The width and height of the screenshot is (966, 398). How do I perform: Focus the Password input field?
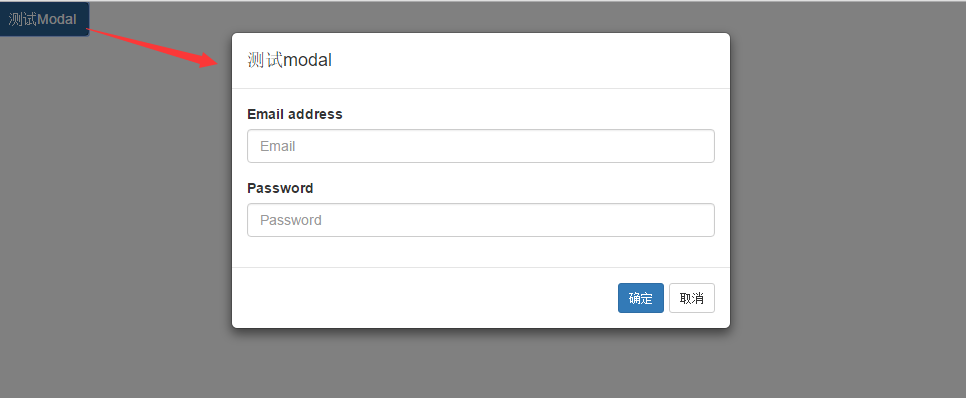[481, 220]
